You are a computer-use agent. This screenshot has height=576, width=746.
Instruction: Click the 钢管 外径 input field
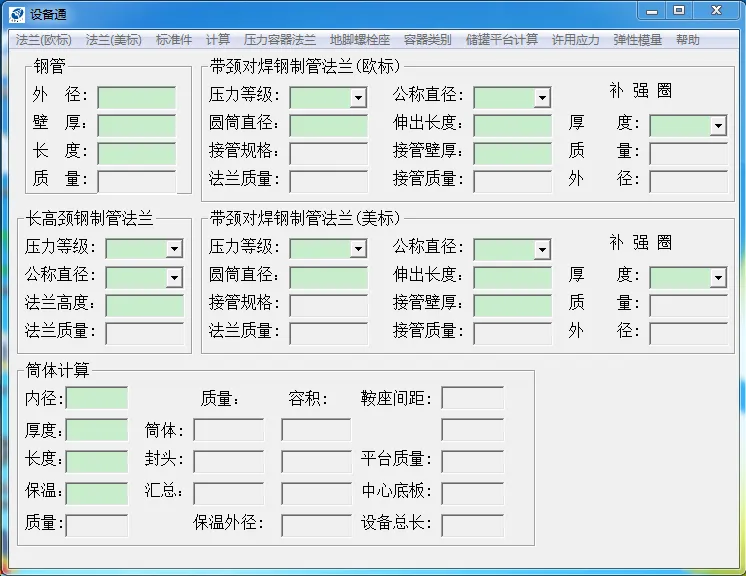pyautogui.click(x=136, y=97)
